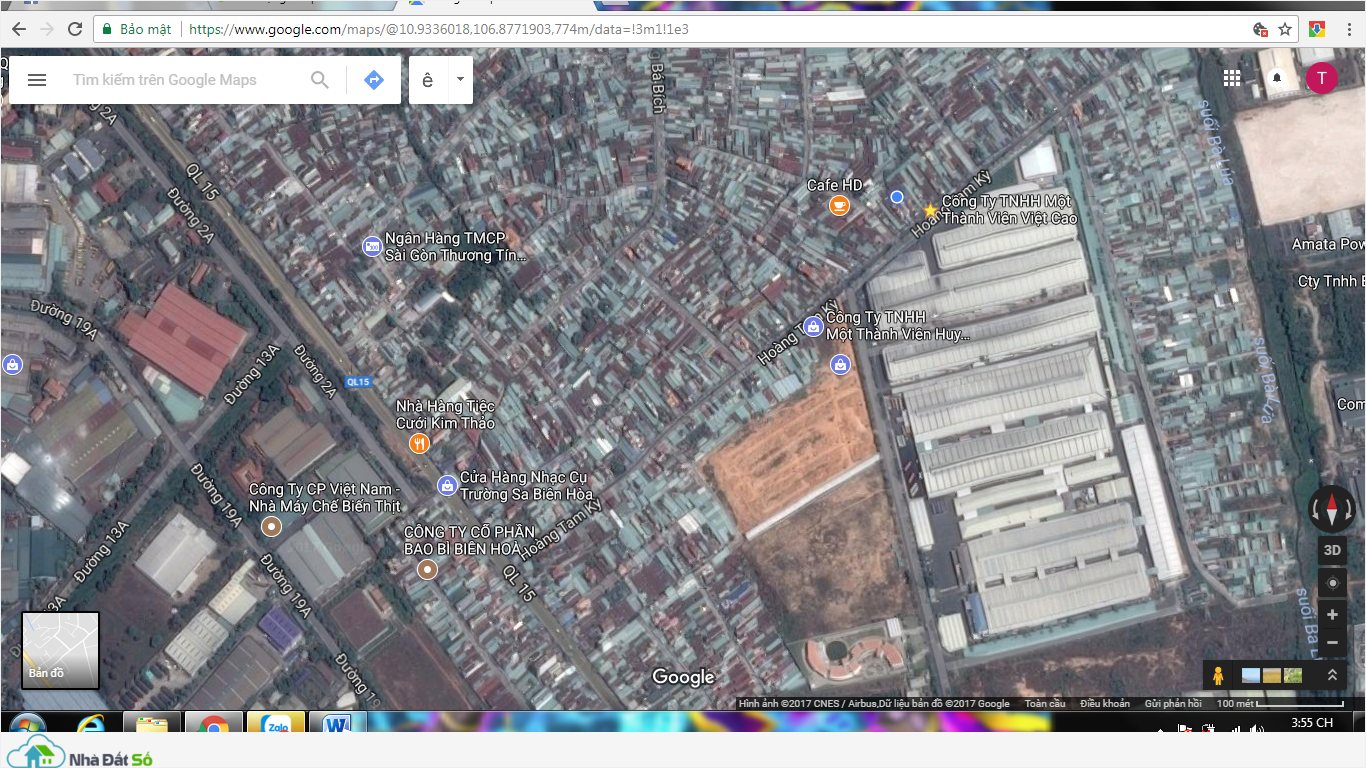Open the 'Một Thành Viên Huy' company marker
The image size is (1366, 768).
pos(813,326)
